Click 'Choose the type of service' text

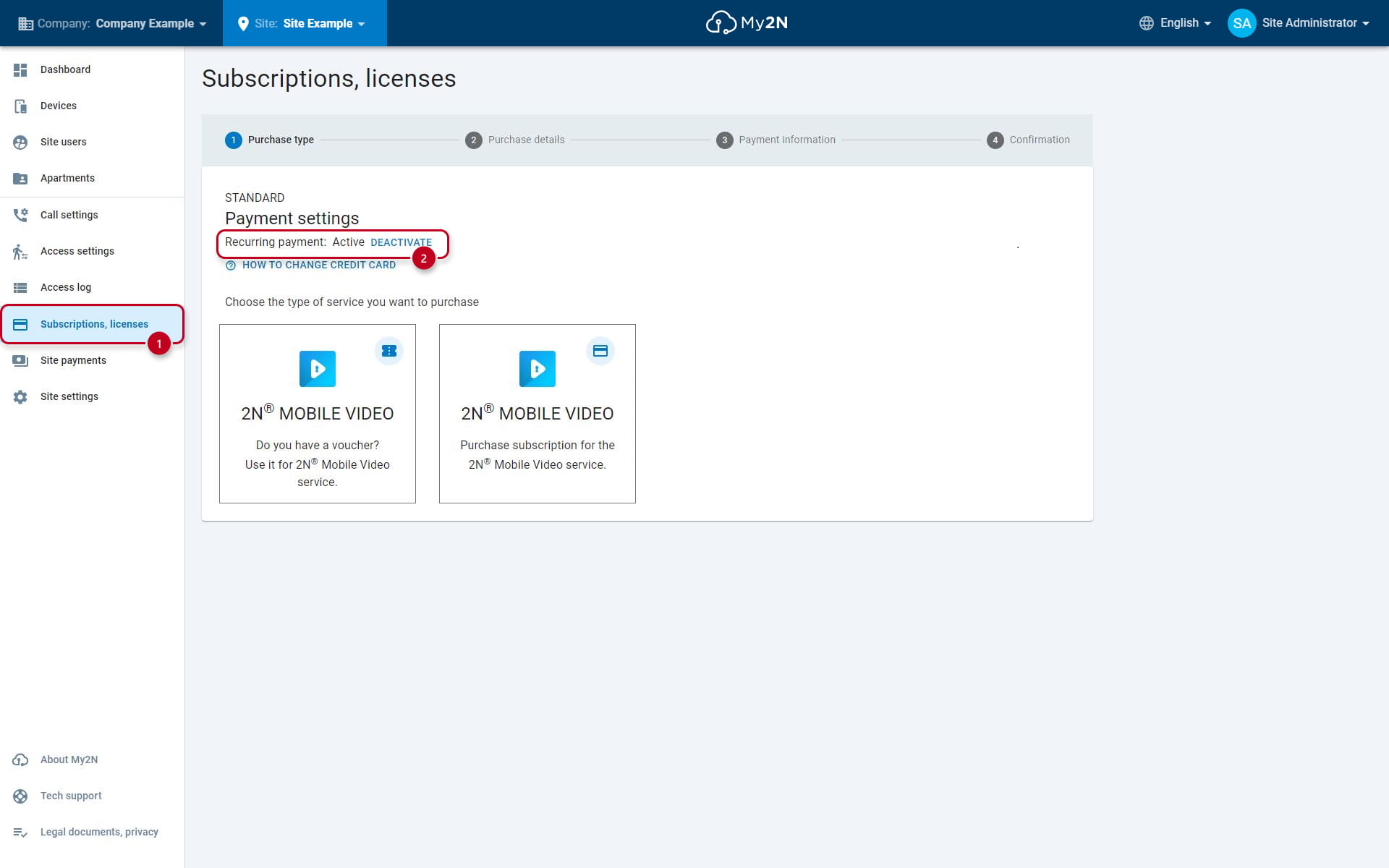coord(352,302)
